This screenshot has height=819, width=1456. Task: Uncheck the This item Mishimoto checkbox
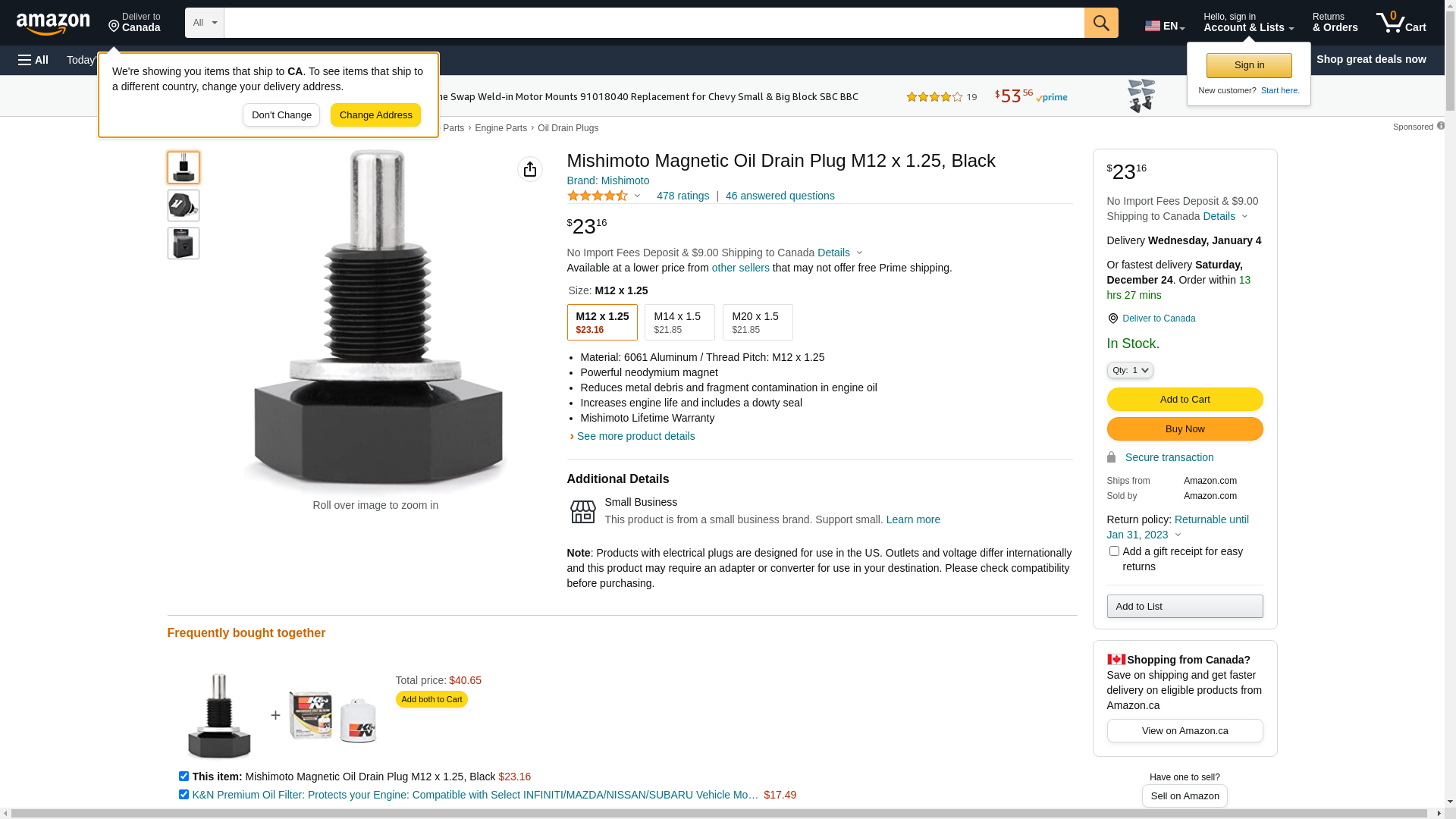(x=184, y=777)
